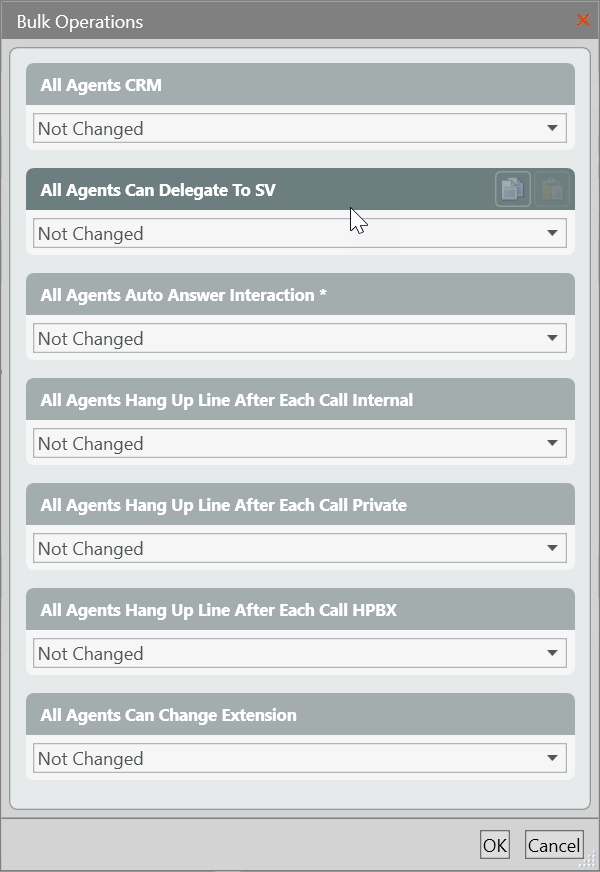Screen dimensions: 600x872
Task: Click the OK button
Action: tap(495, 845)
